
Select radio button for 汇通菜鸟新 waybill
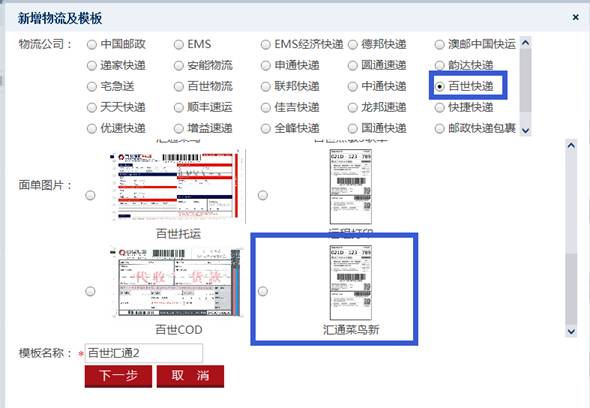[263, 291]
